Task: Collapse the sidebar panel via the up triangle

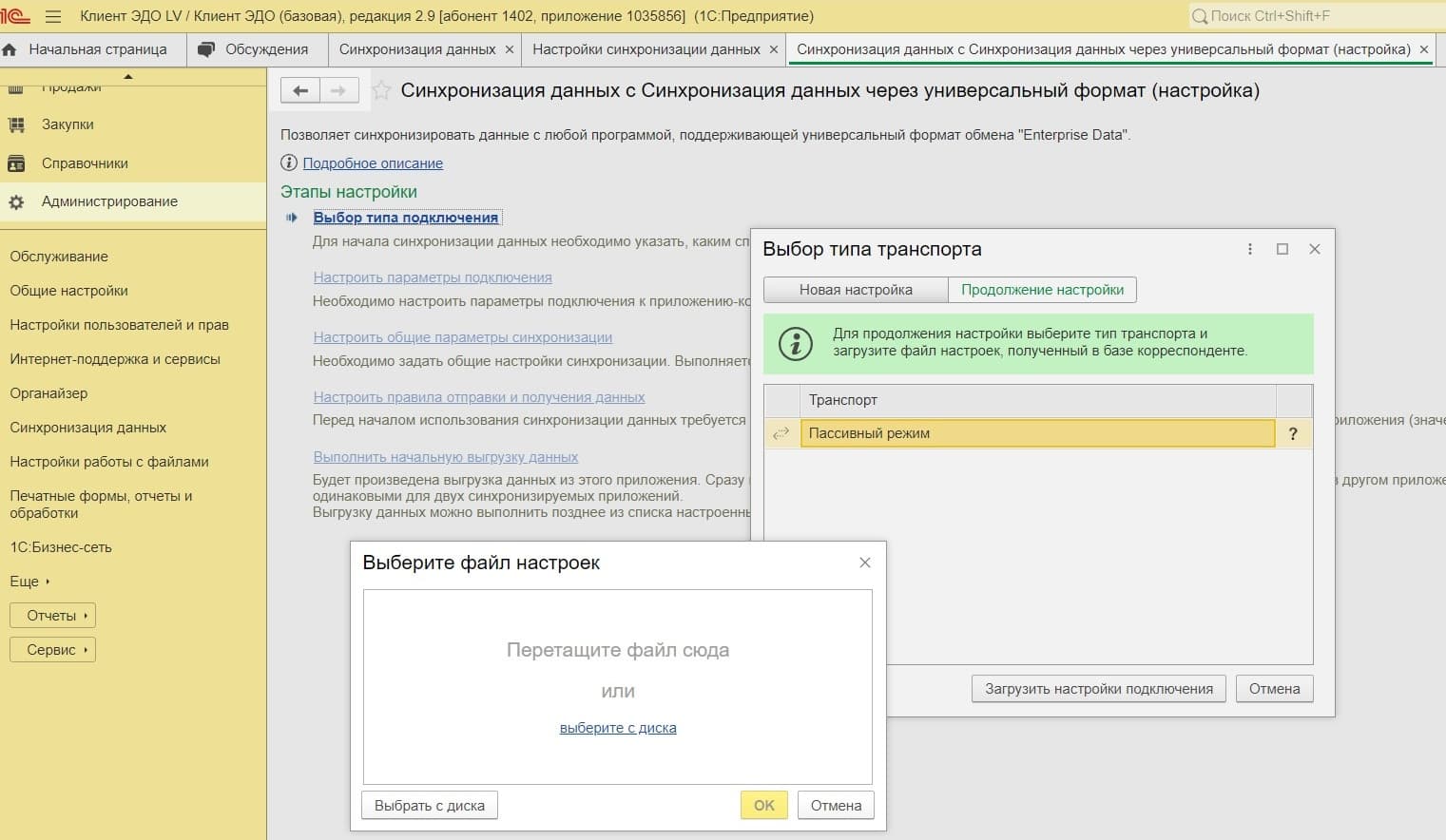Action: click(129, 77)
